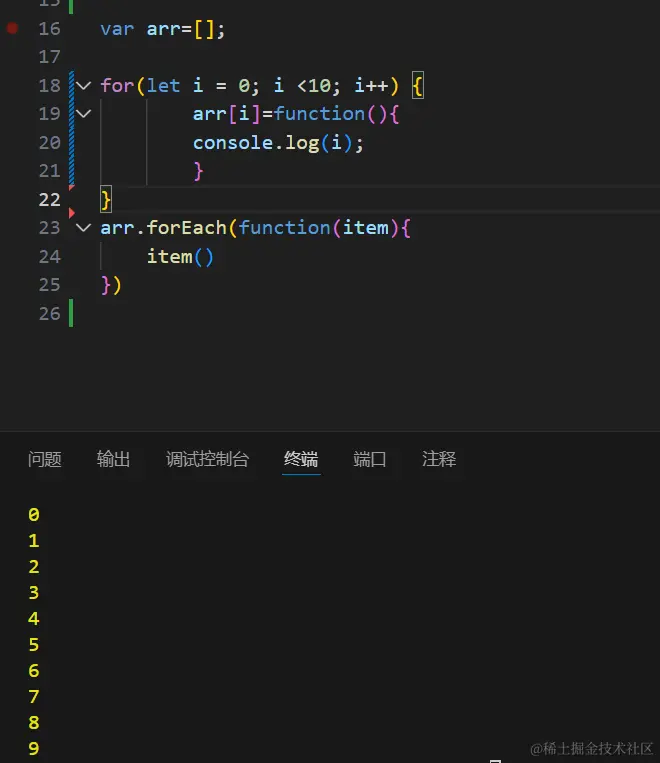Collapse the for loop at line 18
The height and width of the screenshot is (763, 660).
(x=84, y=86)
